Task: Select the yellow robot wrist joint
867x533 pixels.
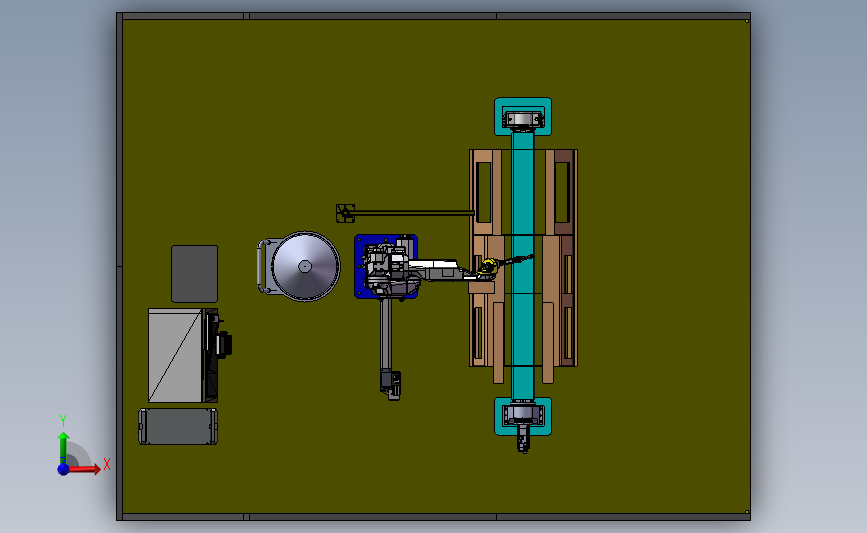Action: pyautogui.click(x=487, y=266)
